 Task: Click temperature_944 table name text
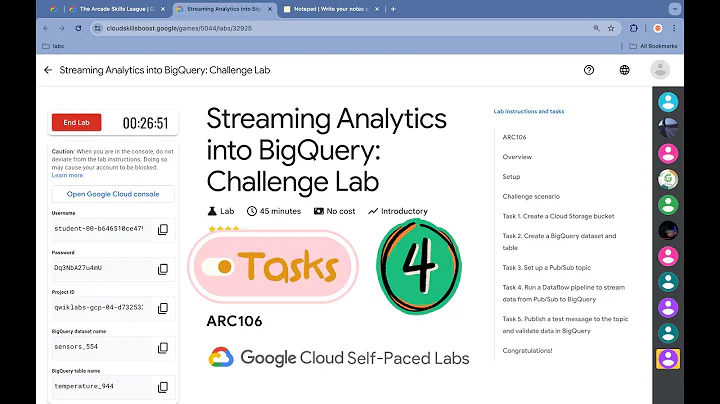pyautogui.click(x=84, y=386)
